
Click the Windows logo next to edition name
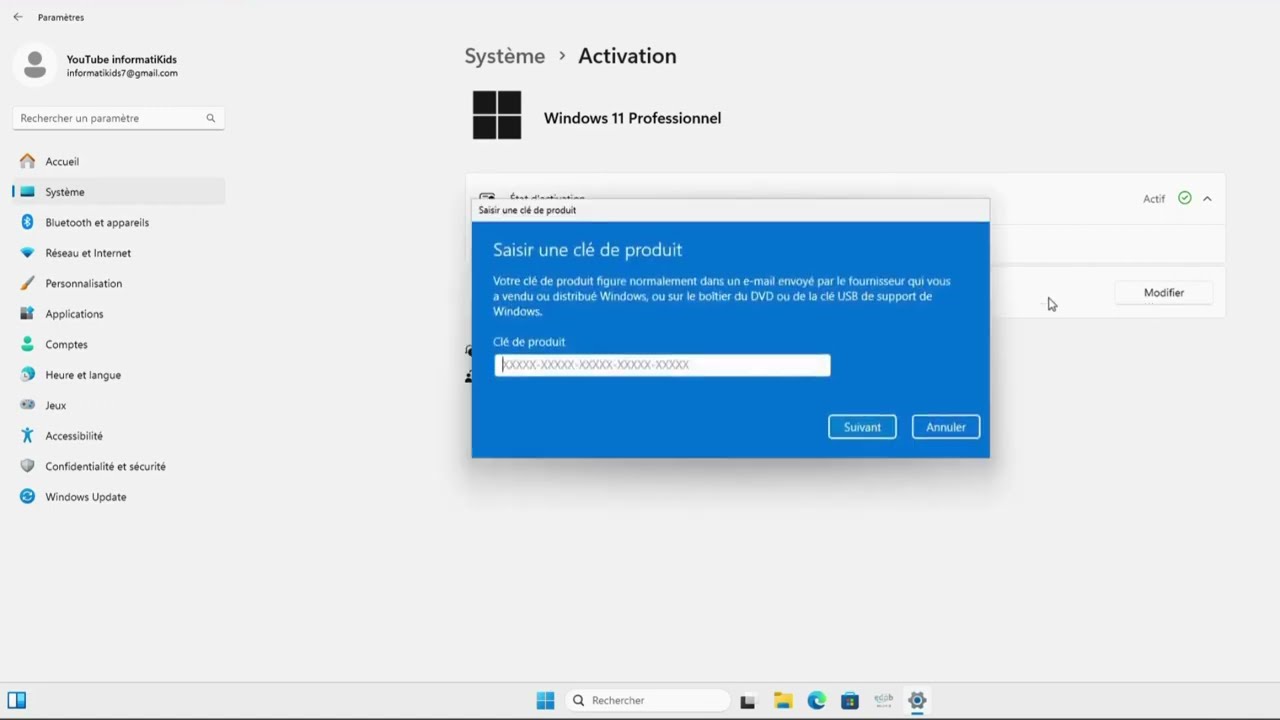497,115
